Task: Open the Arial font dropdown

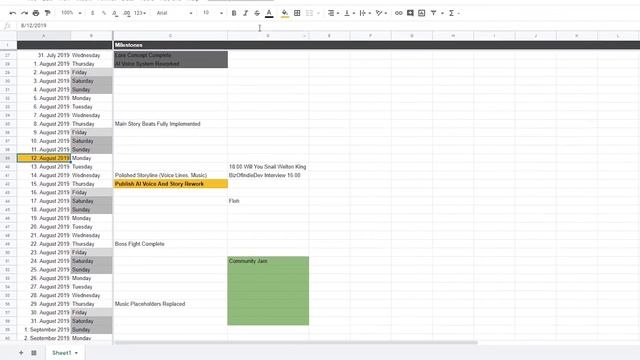Action: pos(174,13)
